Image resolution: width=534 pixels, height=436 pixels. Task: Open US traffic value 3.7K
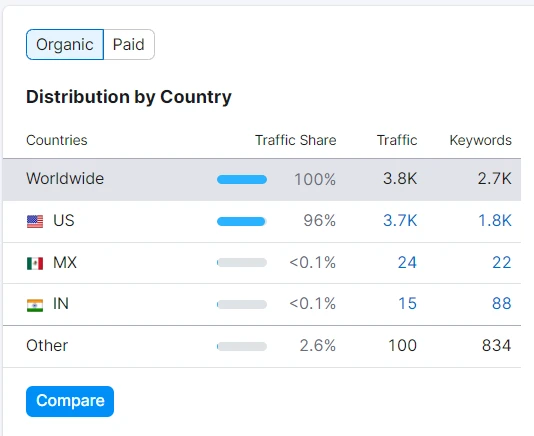(x=400, y=220)
